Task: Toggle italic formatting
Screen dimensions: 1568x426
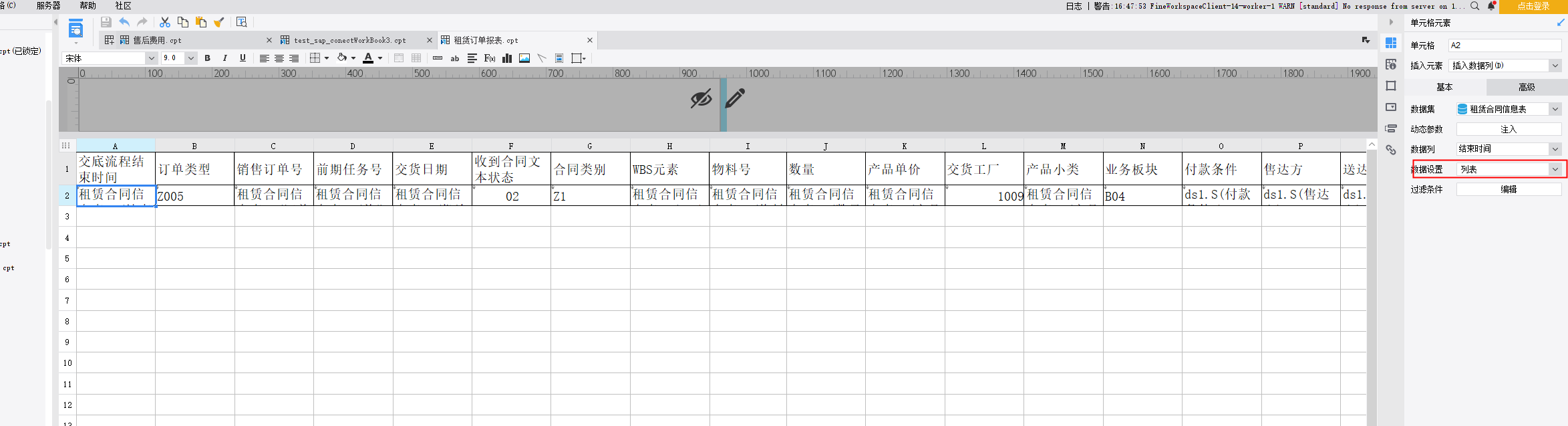Action: coord(225,58)
